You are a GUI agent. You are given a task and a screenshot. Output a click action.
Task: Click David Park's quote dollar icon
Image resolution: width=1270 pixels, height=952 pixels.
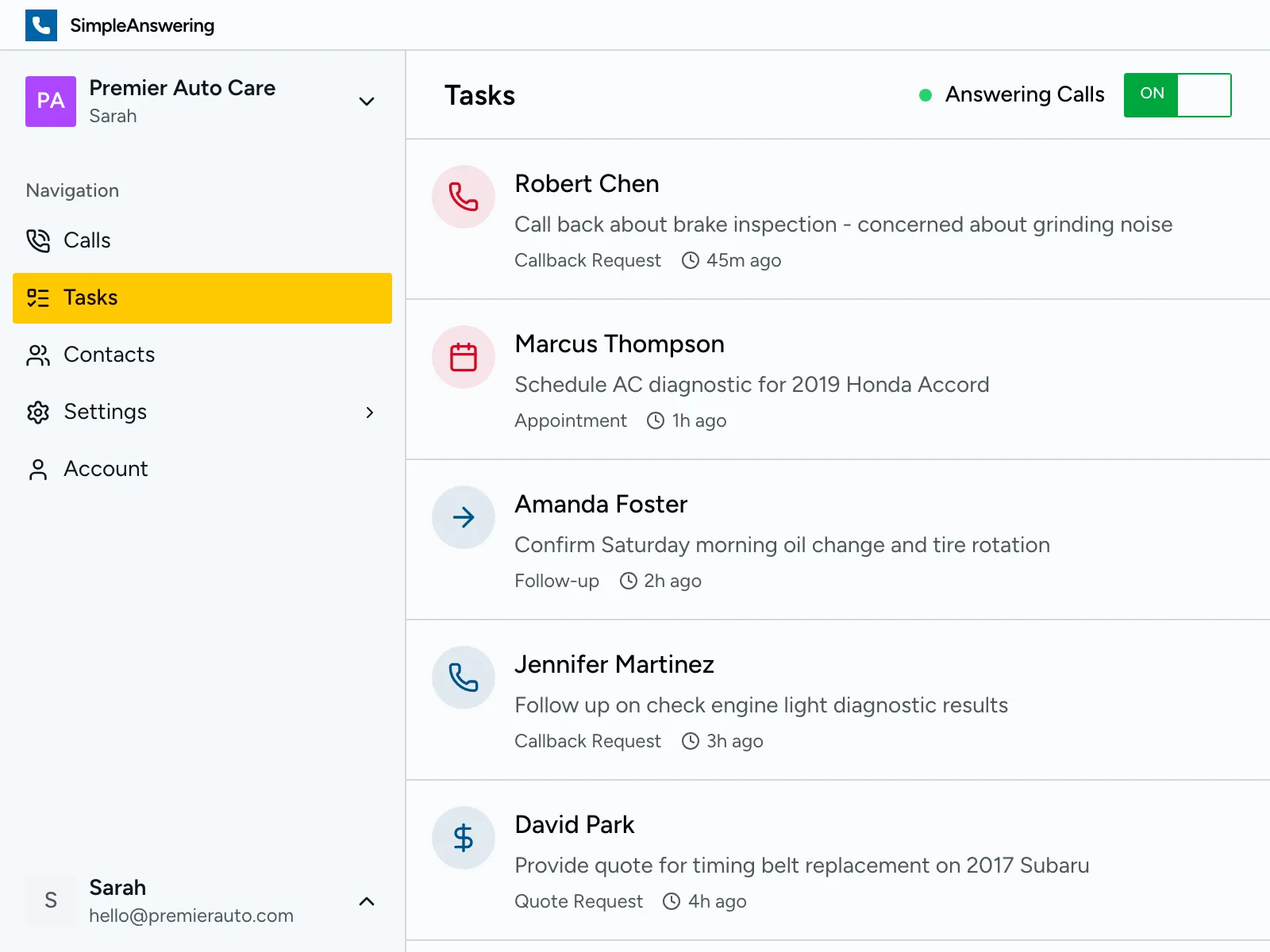(x=463, y=838)
